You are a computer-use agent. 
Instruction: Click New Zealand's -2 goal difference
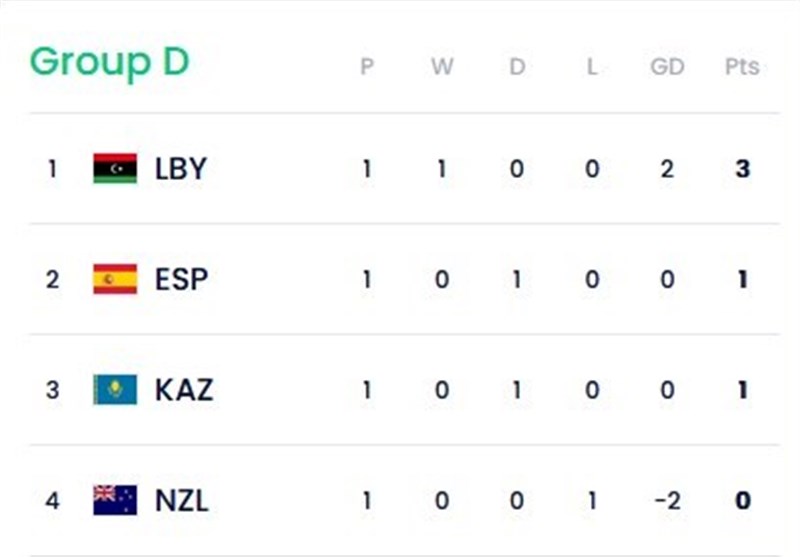667,499
